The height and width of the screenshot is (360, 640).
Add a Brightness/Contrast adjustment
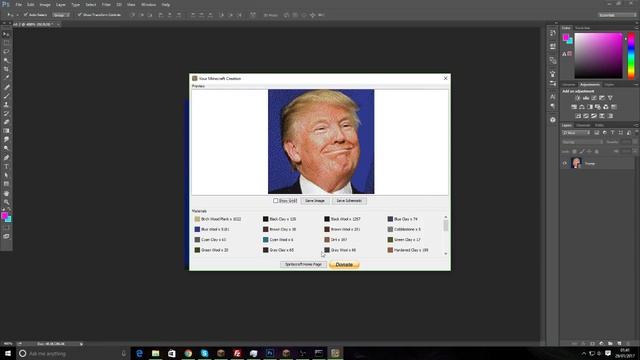click(x=578, y=98)
